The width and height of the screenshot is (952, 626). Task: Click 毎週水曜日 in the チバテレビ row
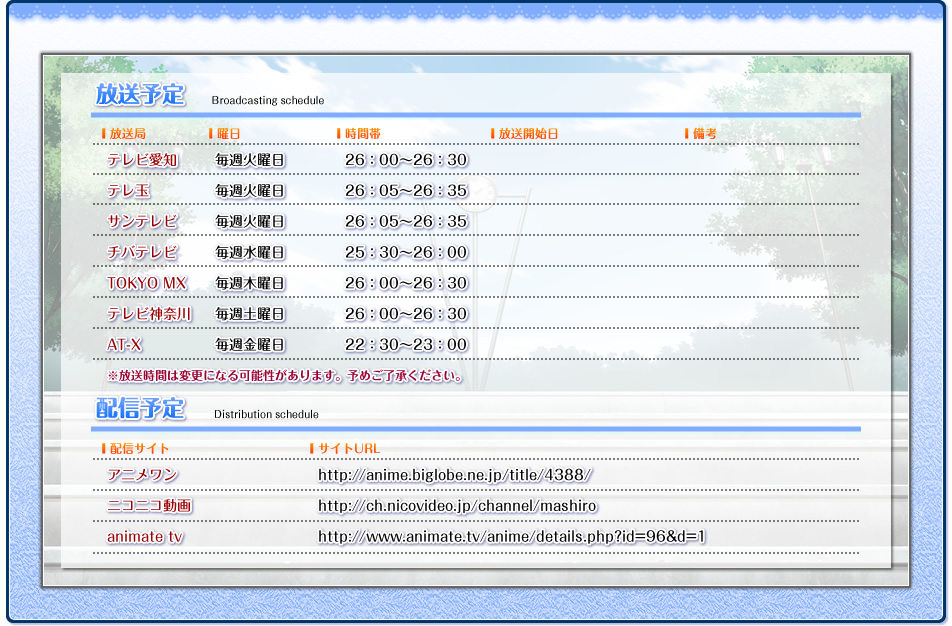coord(250,253)
